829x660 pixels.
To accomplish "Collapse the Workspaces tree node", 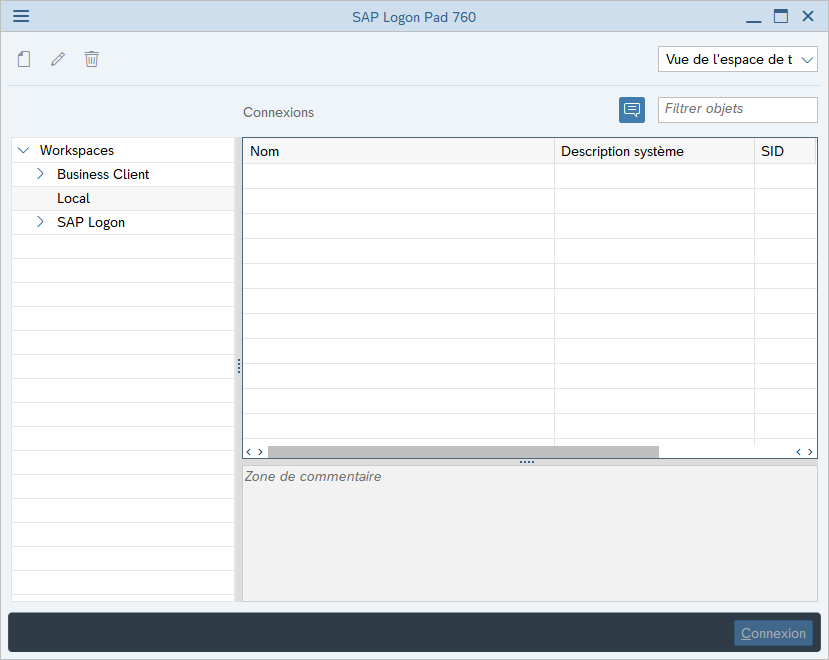I will coord(23,150).
